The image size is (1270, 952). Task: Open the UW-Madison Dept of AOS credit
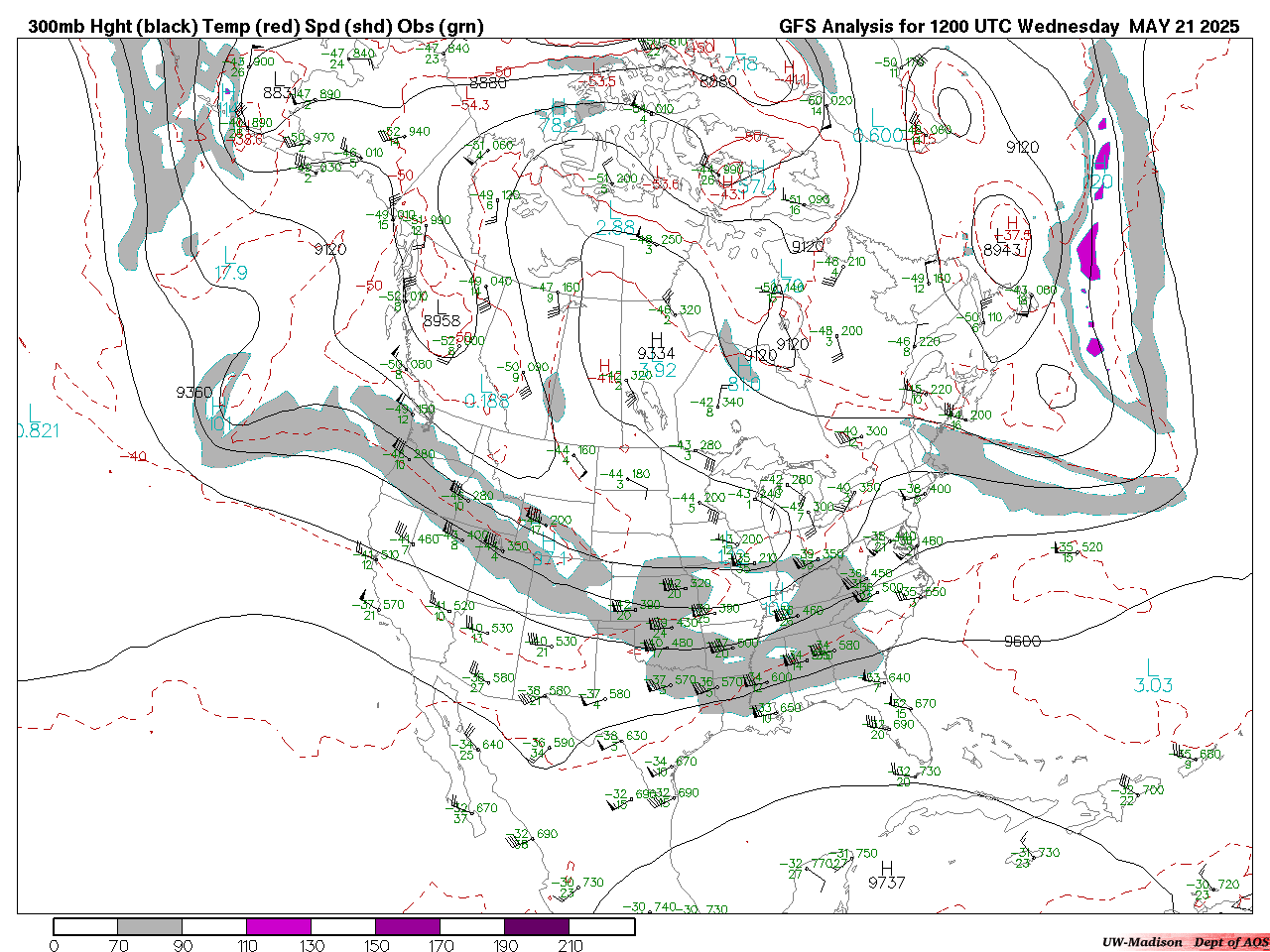pyautogui.click(x=1185, y=941)
